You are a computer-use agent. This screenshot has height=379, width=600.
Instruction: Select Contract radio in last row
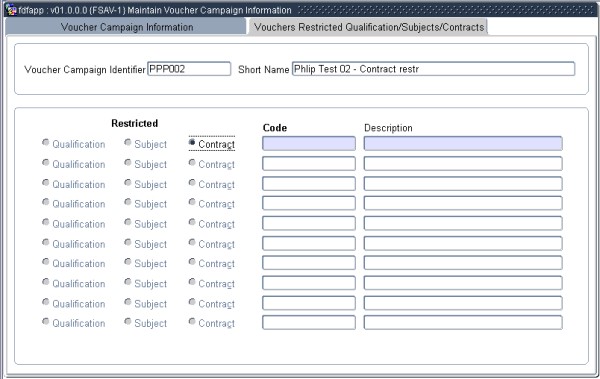192,321
